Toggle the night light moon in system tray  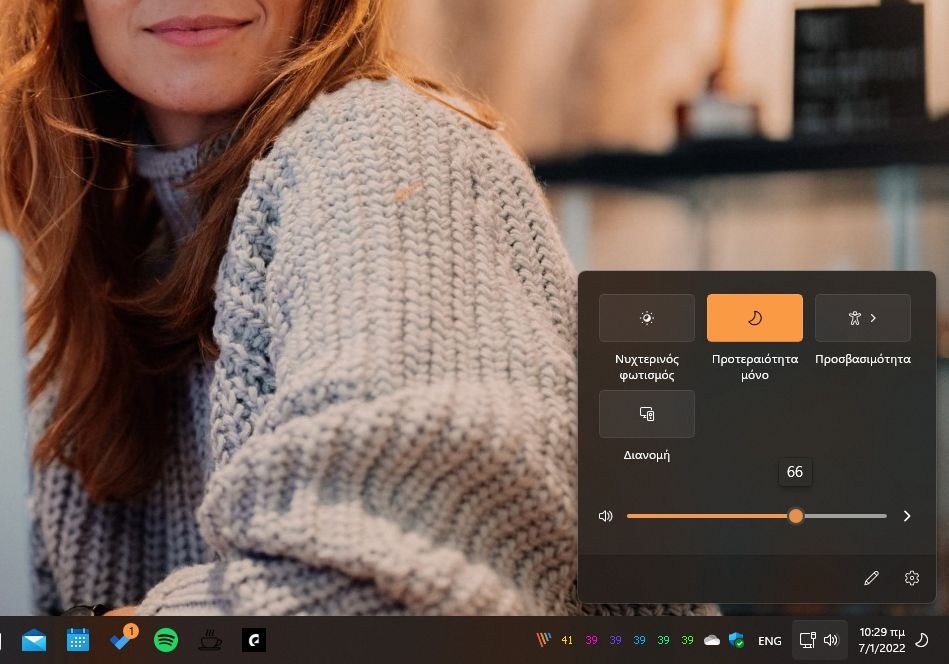(x=921, y=640)
